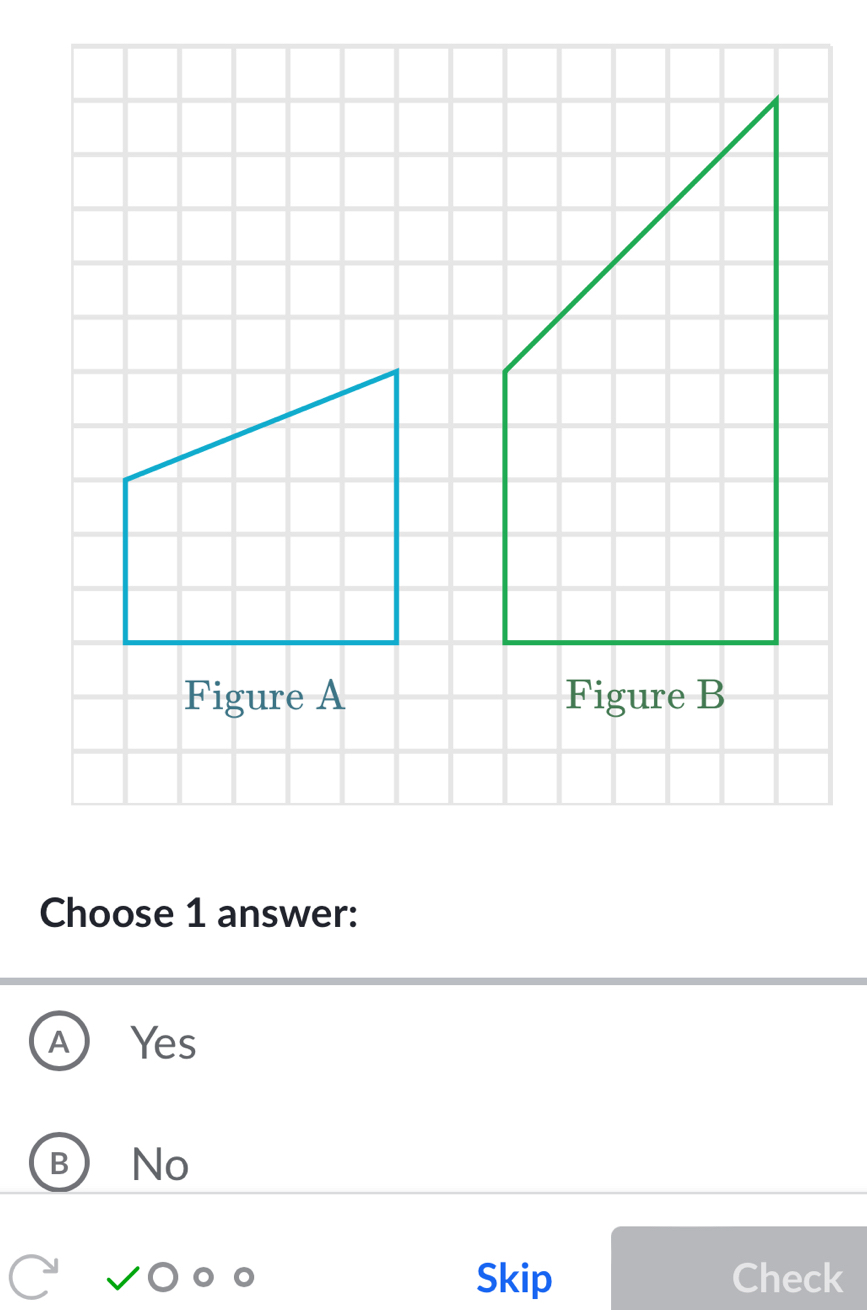Click the circled letter A icon
This screenshot has height=1310, width=867.
(x=58, y=1041)
